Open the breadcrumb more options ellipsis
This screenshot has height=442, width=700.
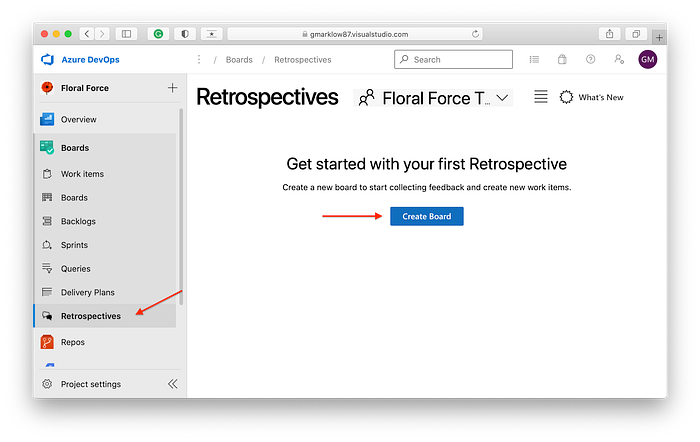[x=199, y=59]
